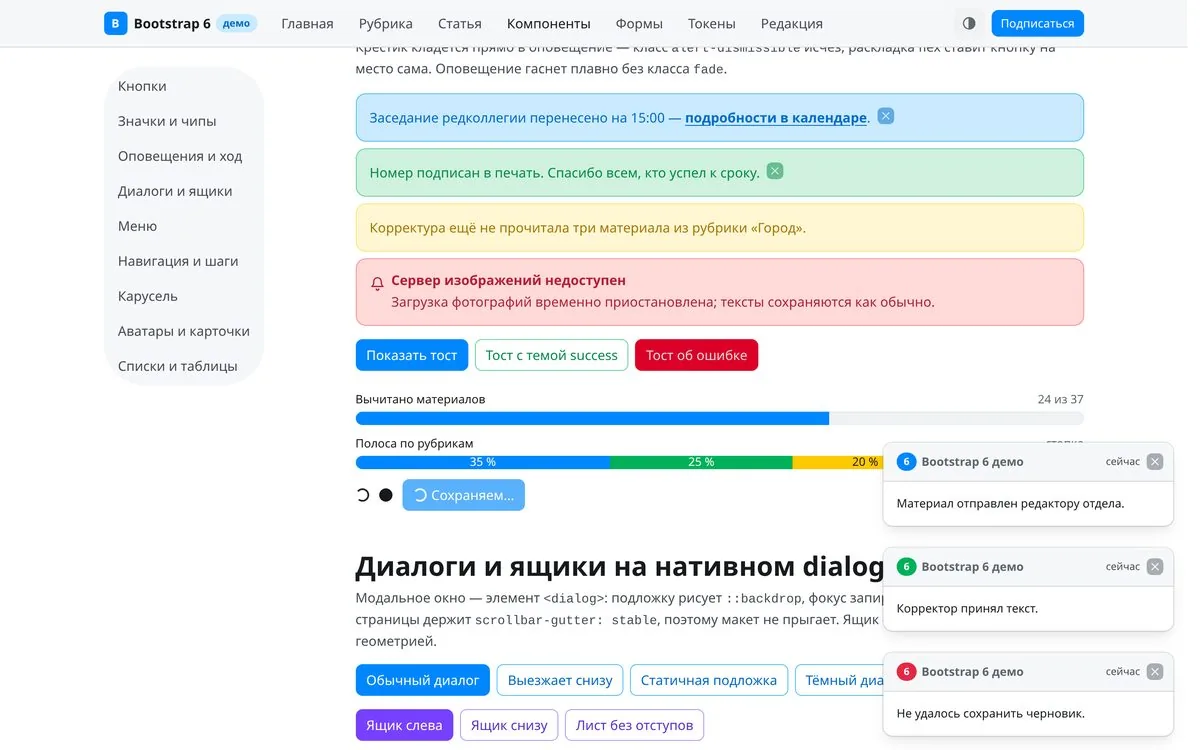Go to Оповещения и ход sidebar section
The width and height of the screenshot is (1200, 750).
(184, 156)
